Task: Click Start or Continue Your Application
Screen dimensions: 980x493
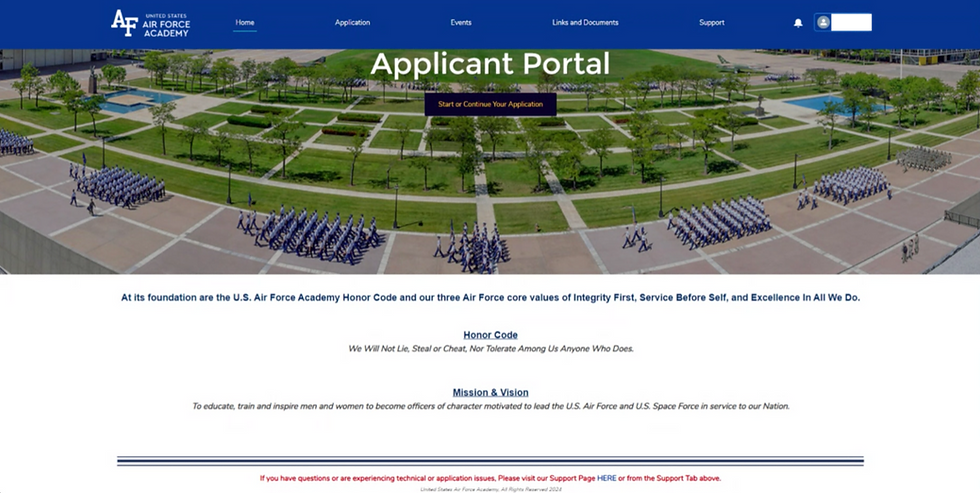Action: [x=491, y=104]
